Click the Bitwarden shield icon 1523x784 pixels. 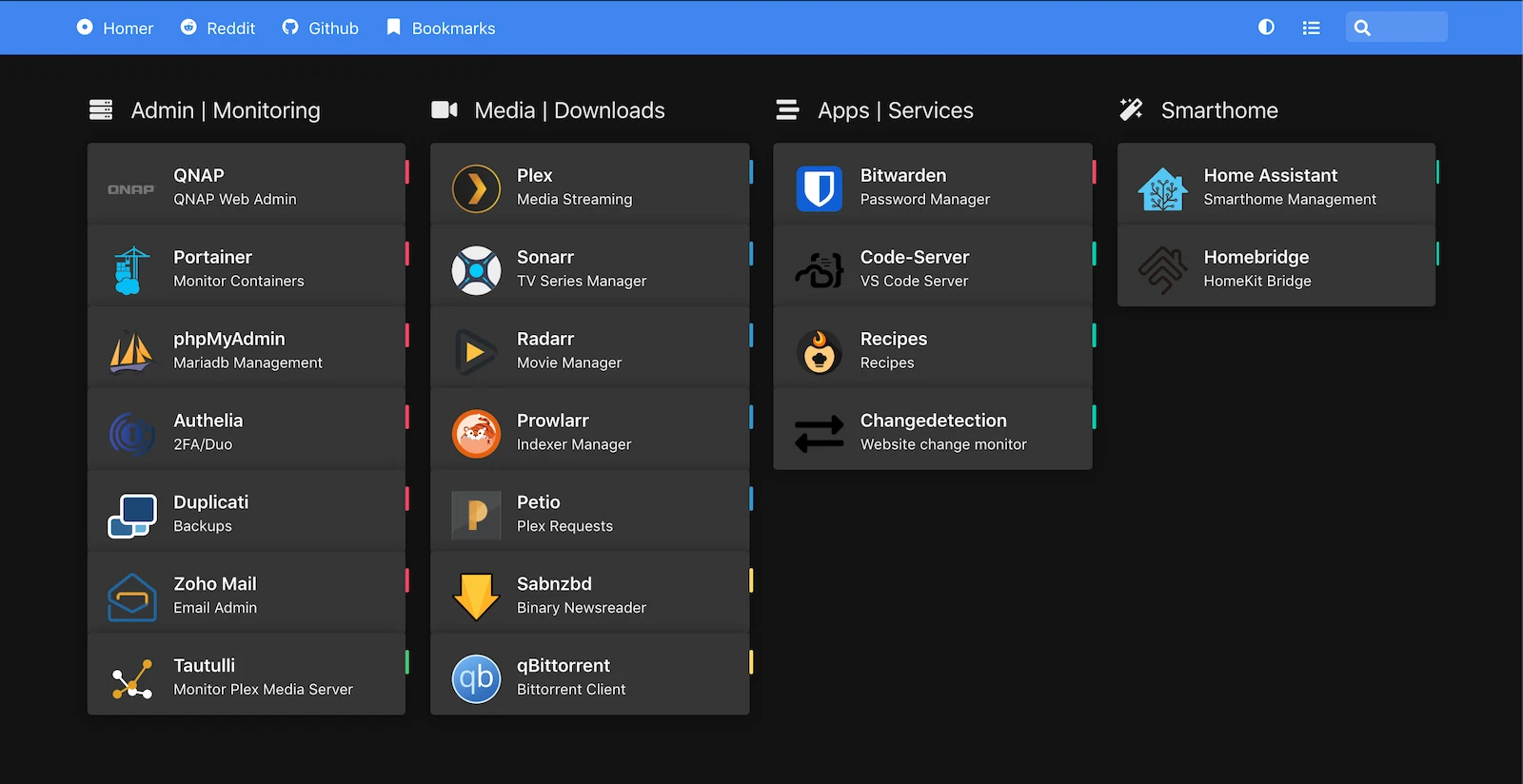(819, 188)
